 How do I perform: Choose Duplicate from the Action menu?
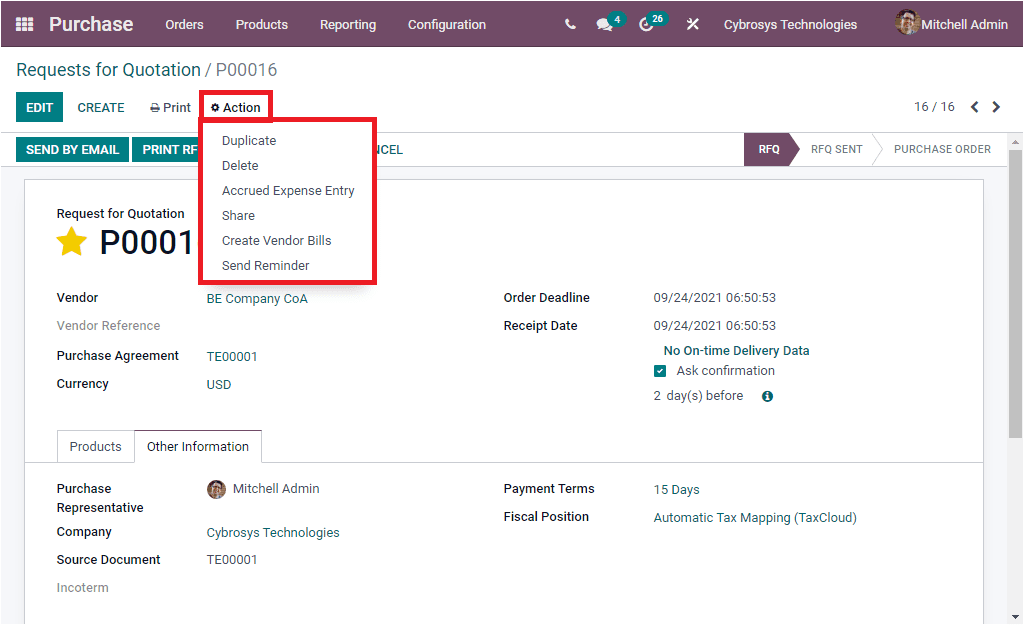point(248,140)
